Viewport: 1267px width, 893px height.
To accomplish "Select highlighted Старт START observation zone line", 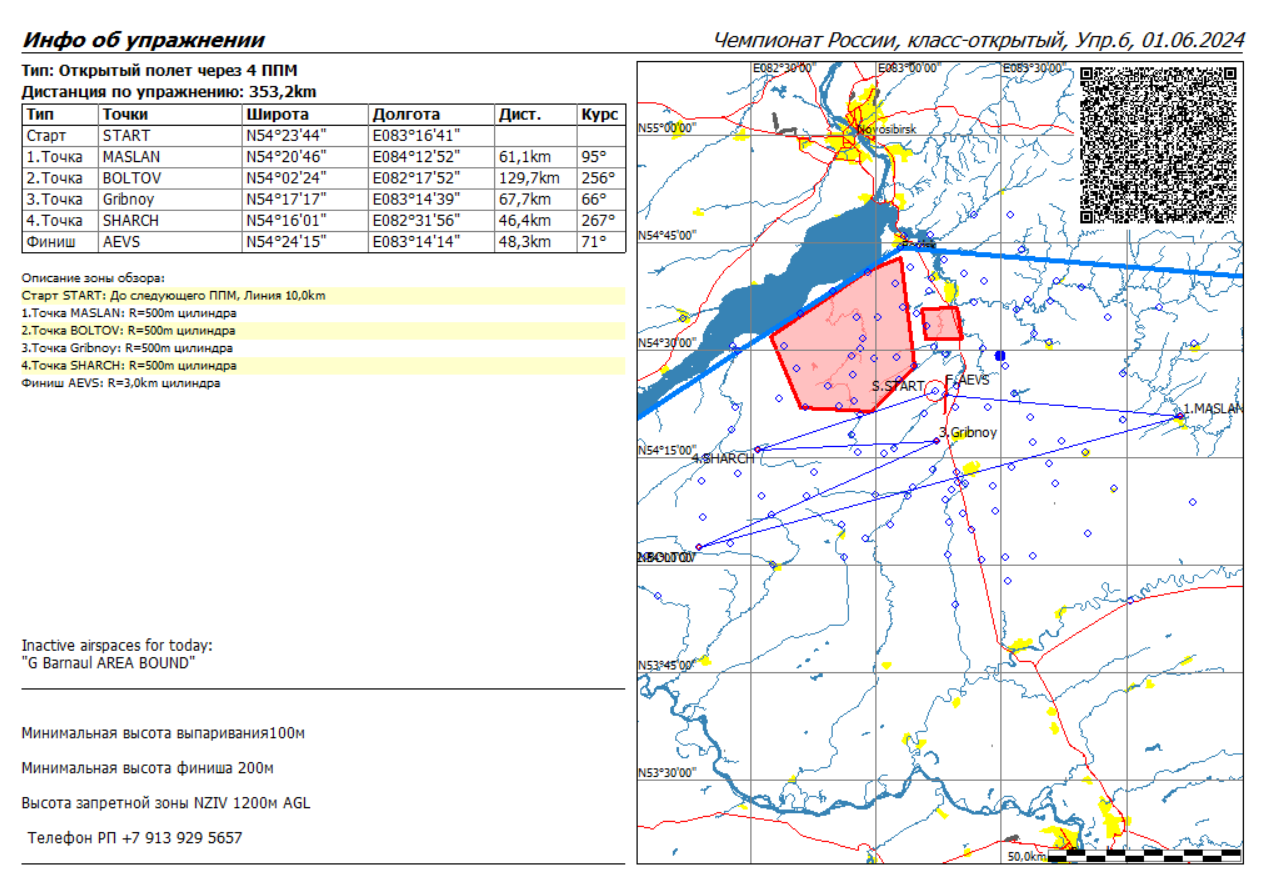I will click(x=173, y=296).
